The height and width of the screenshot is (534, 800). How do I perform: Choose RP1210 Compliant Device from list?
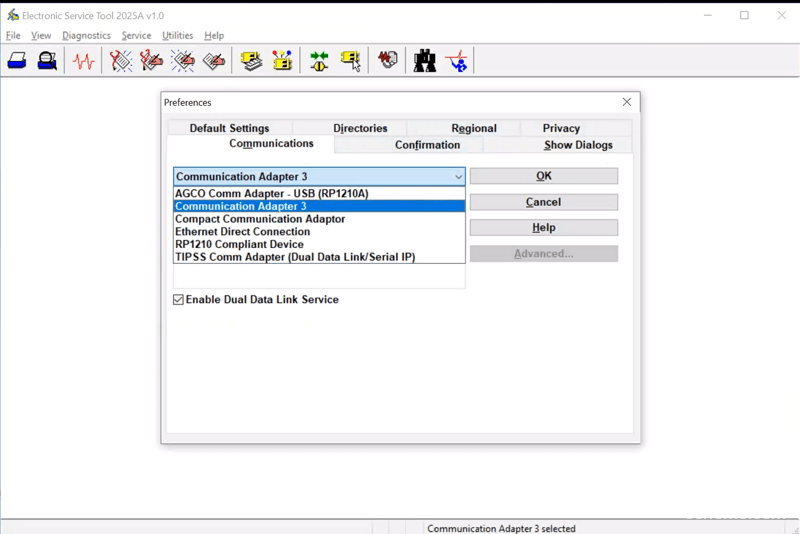239,244
